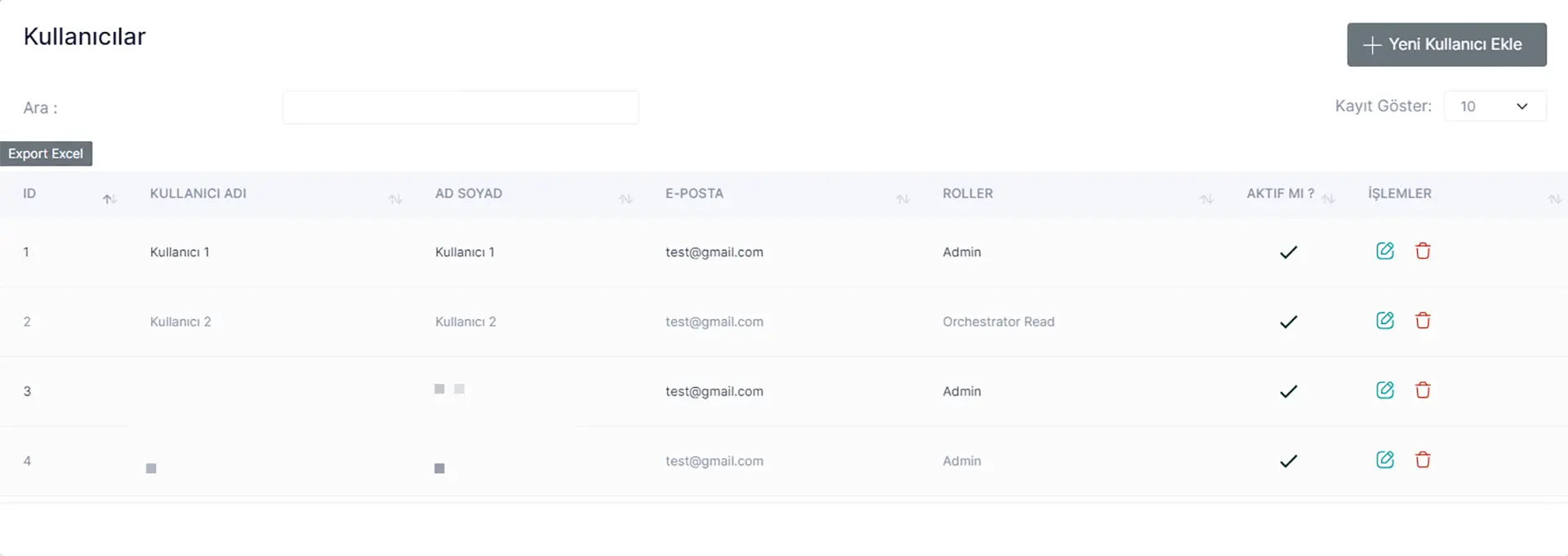
Task: Edit the Orchestrator Read user
Action: pyautogui.click(x=1385, y=320)
